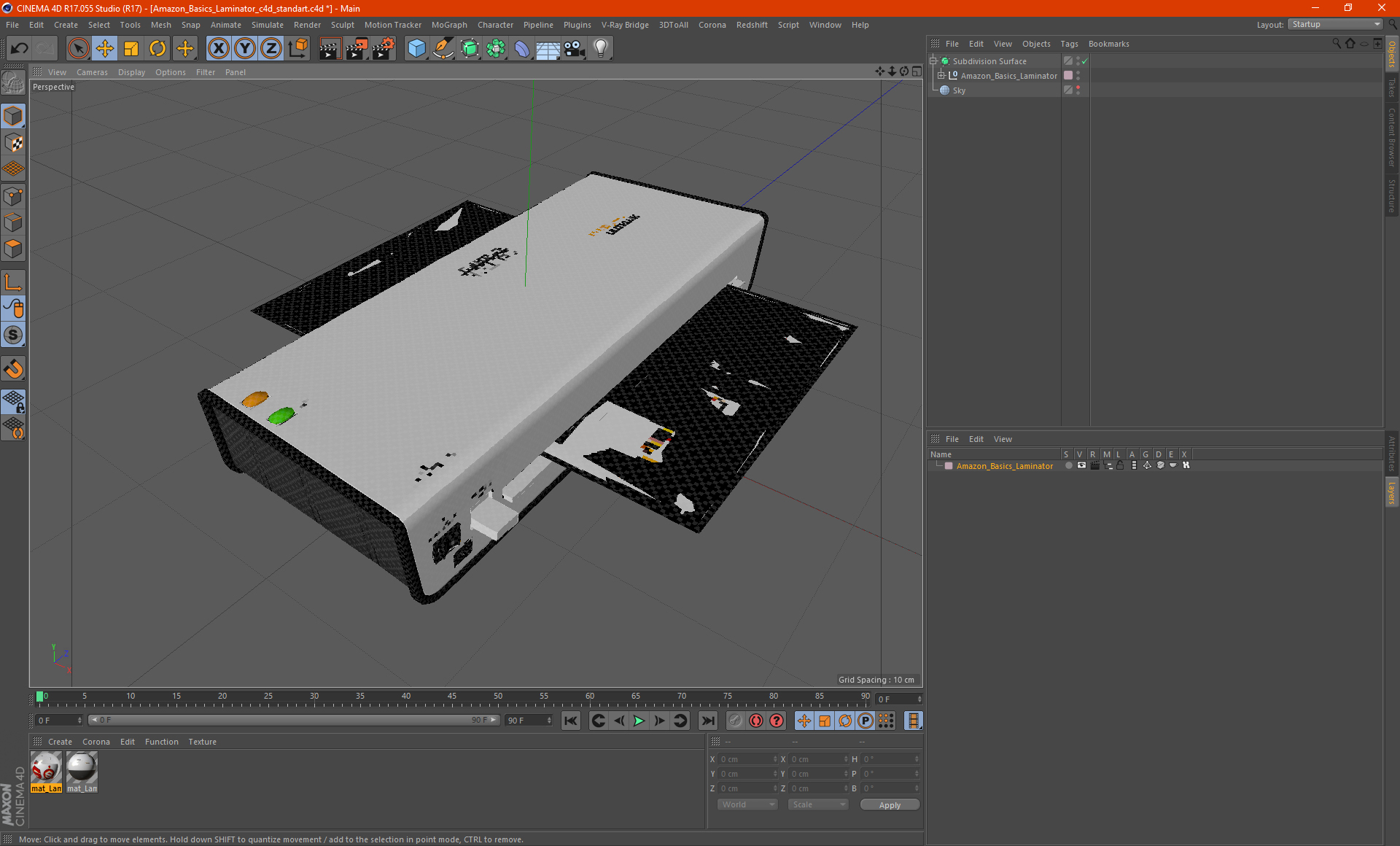Add a Bend deformer object
The height and width of the screenshot is (846, 1400).
[522, 49]
